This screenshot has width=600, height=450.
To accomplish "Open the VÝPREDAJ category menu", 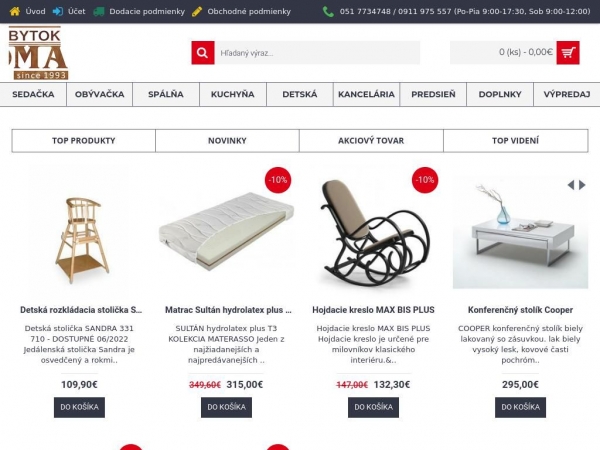I will [567, 94].
